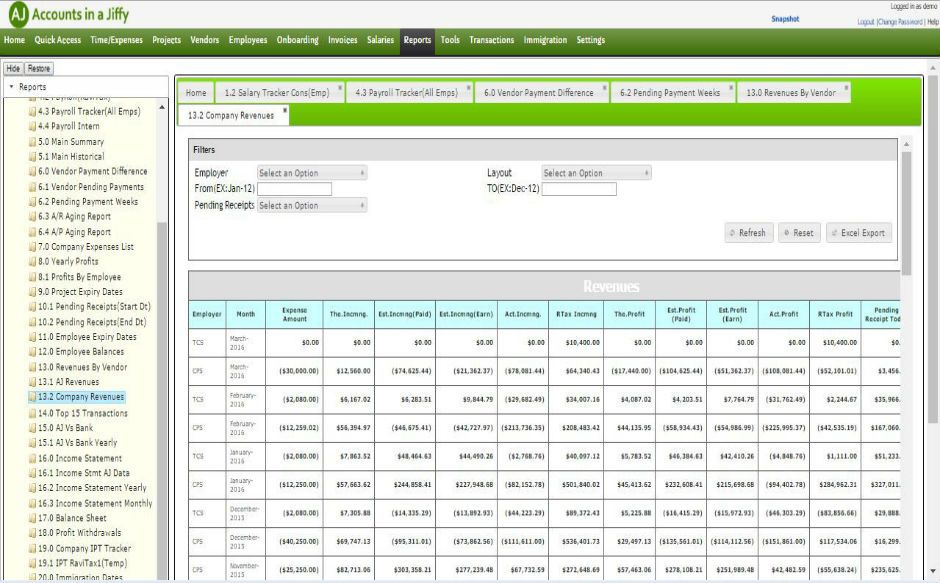
Task: Open the Employer dropdown
Action: point(312,173)
